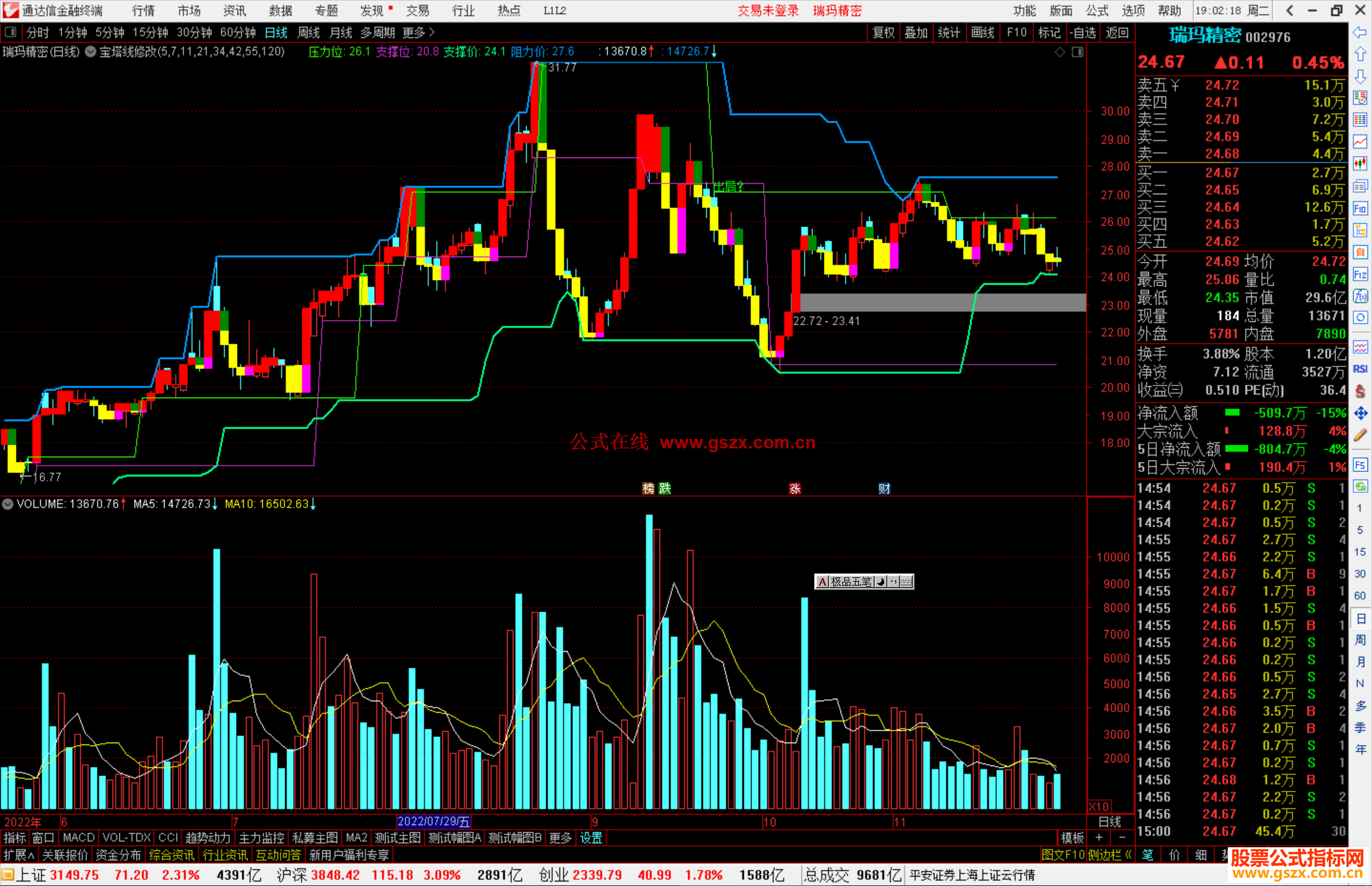Viewport: 1372px width, 886px height.
Task: Open the 公式 menu
Action: (x=1097, y=10)
